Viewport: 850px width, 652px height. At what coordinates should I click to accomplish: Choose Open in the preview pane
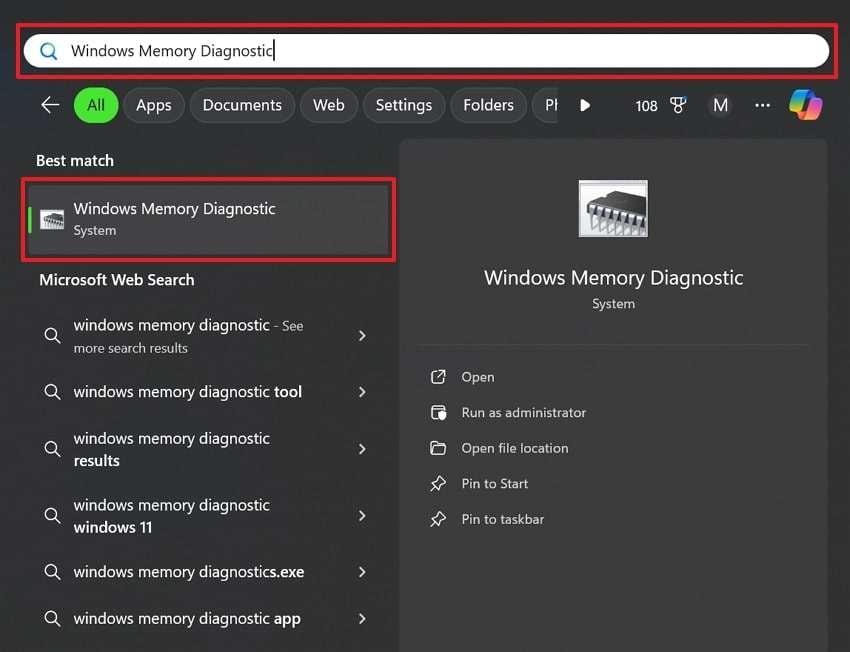pos(478,377)
